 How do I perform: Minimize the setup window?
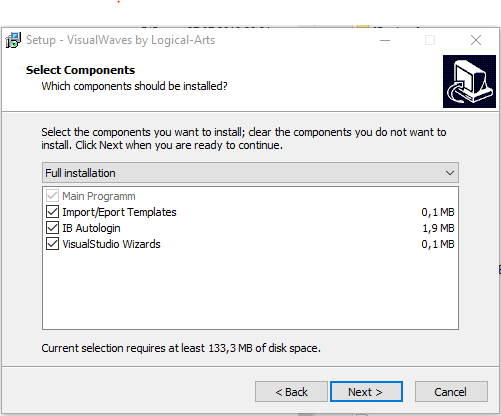[385, 40]
